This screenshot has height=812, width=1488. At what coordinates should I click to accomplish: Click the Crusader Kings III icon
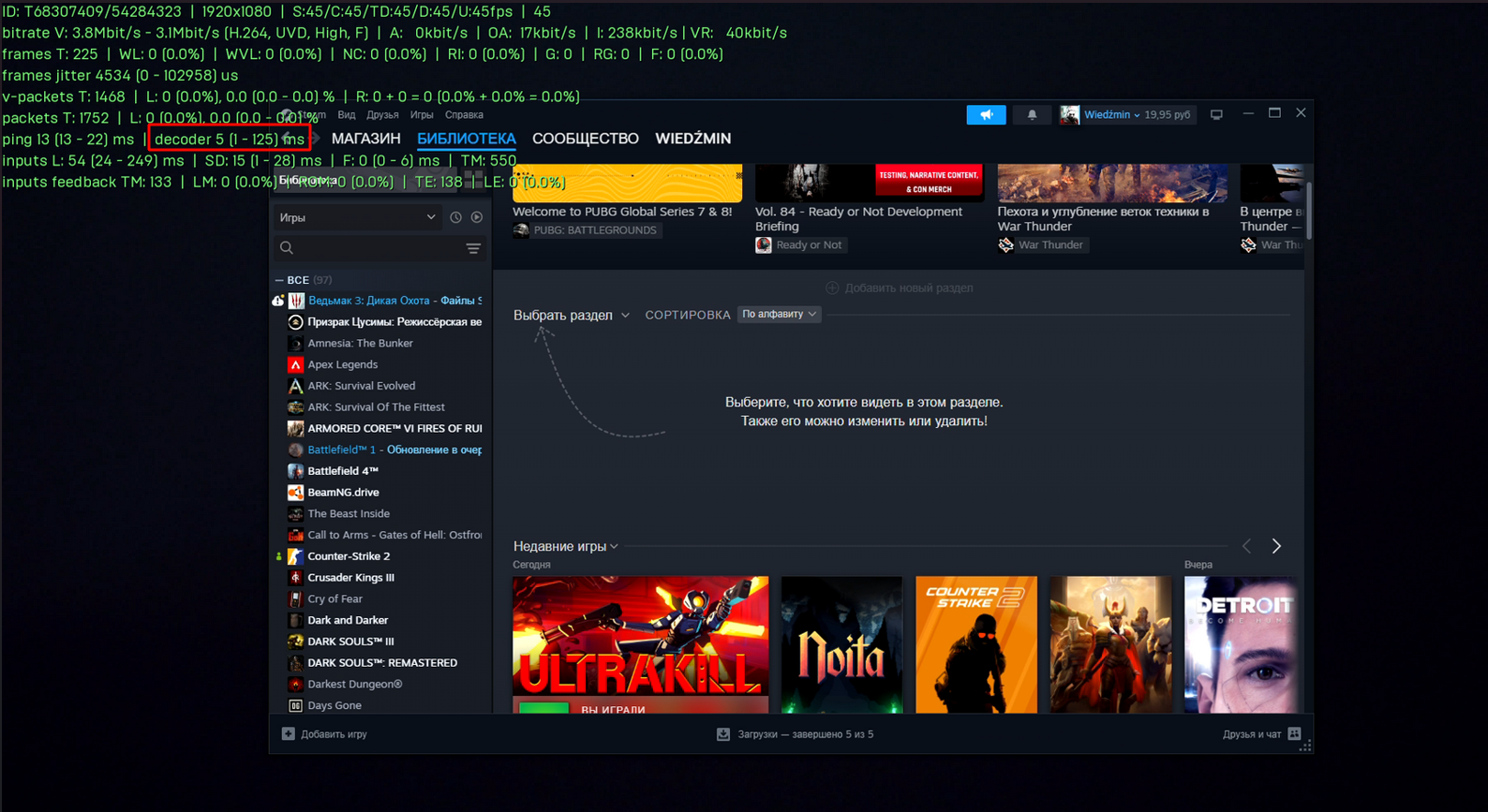(295, 578)
